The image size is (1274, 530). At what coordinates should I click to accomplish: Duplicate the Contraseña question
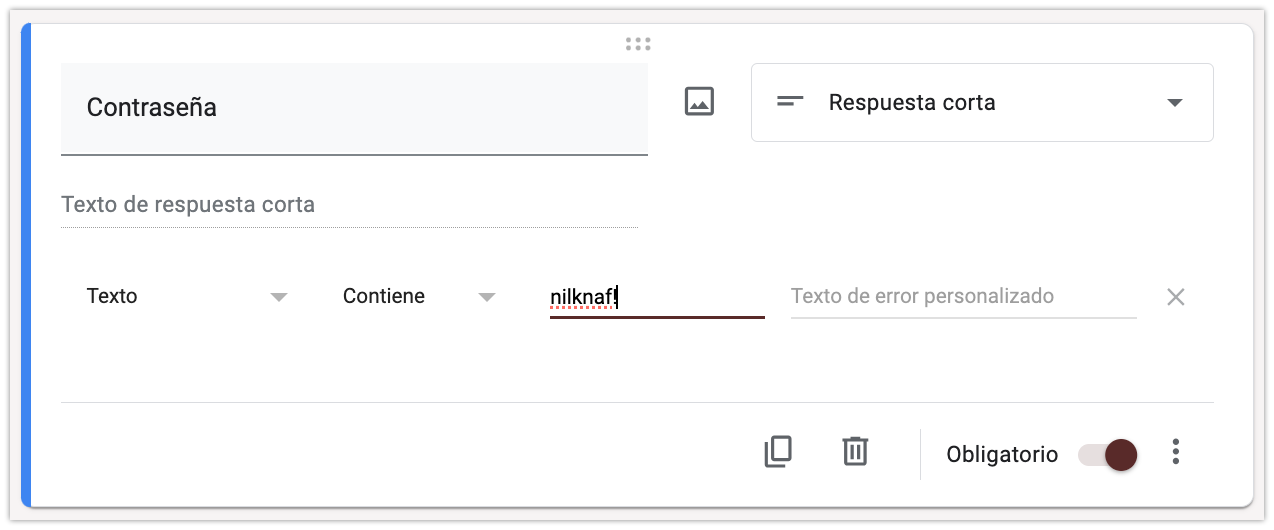coord(778,452)
